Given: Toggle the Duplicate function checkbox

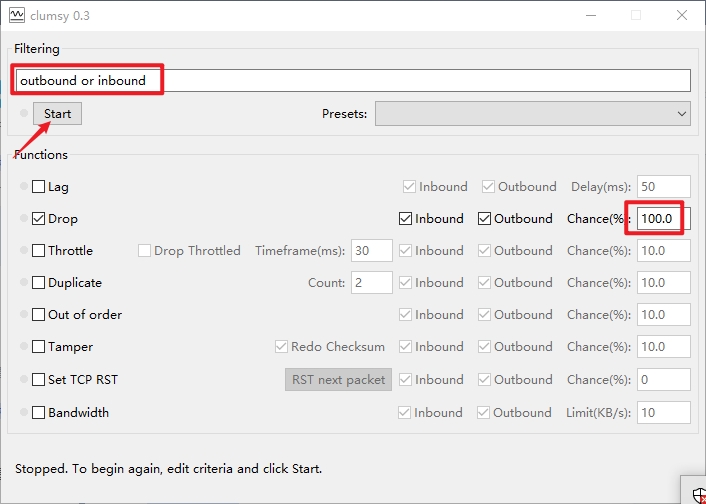Looking at the screenshot, I should click(x=39, y=283).
